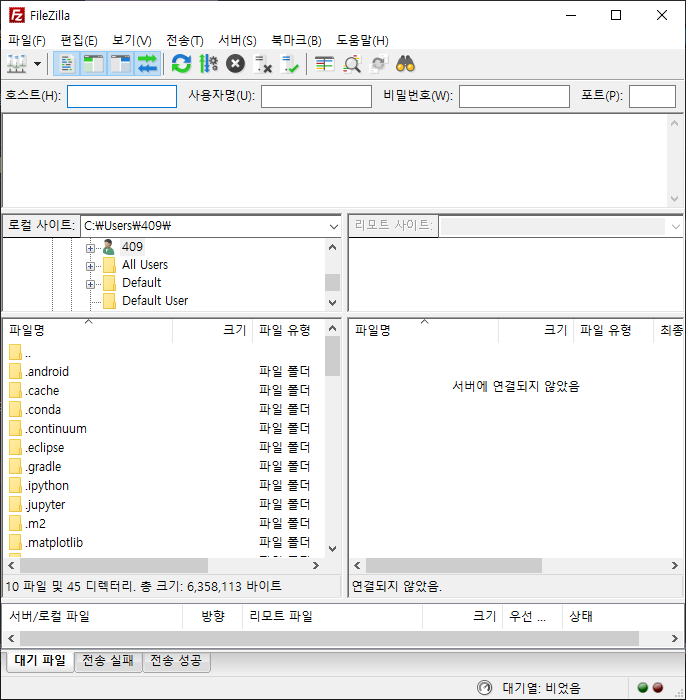Reconnect to the last server

coord(289,64)
